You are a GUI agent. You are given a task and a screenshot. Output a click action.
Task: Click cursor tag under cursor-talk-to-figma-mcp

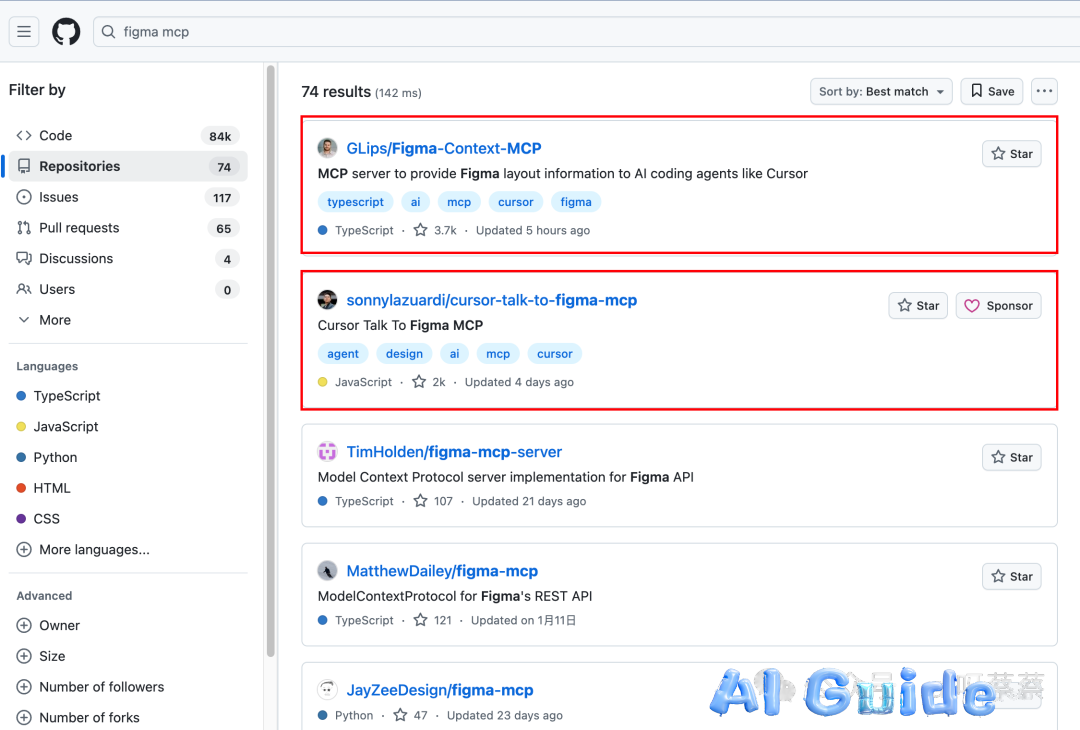pos(555,354)
